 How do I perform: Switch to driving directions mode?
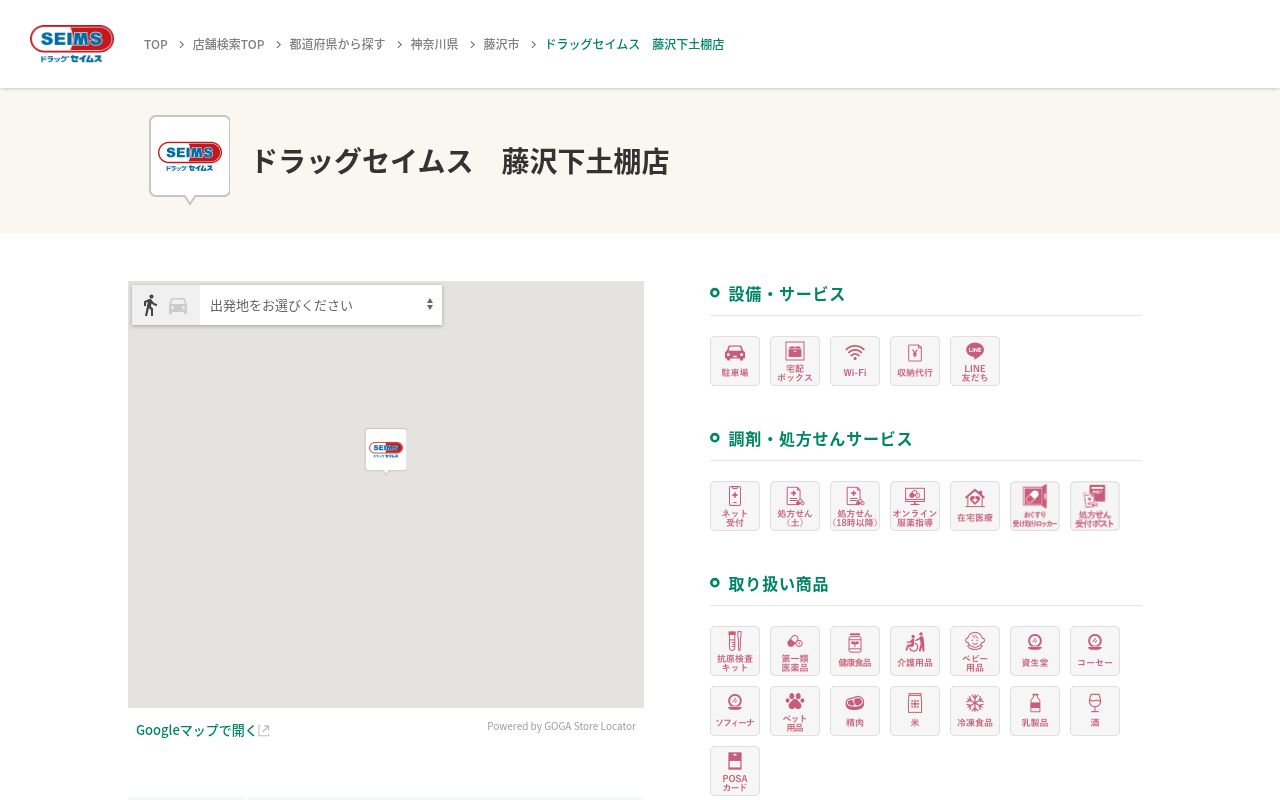(178, 306)
